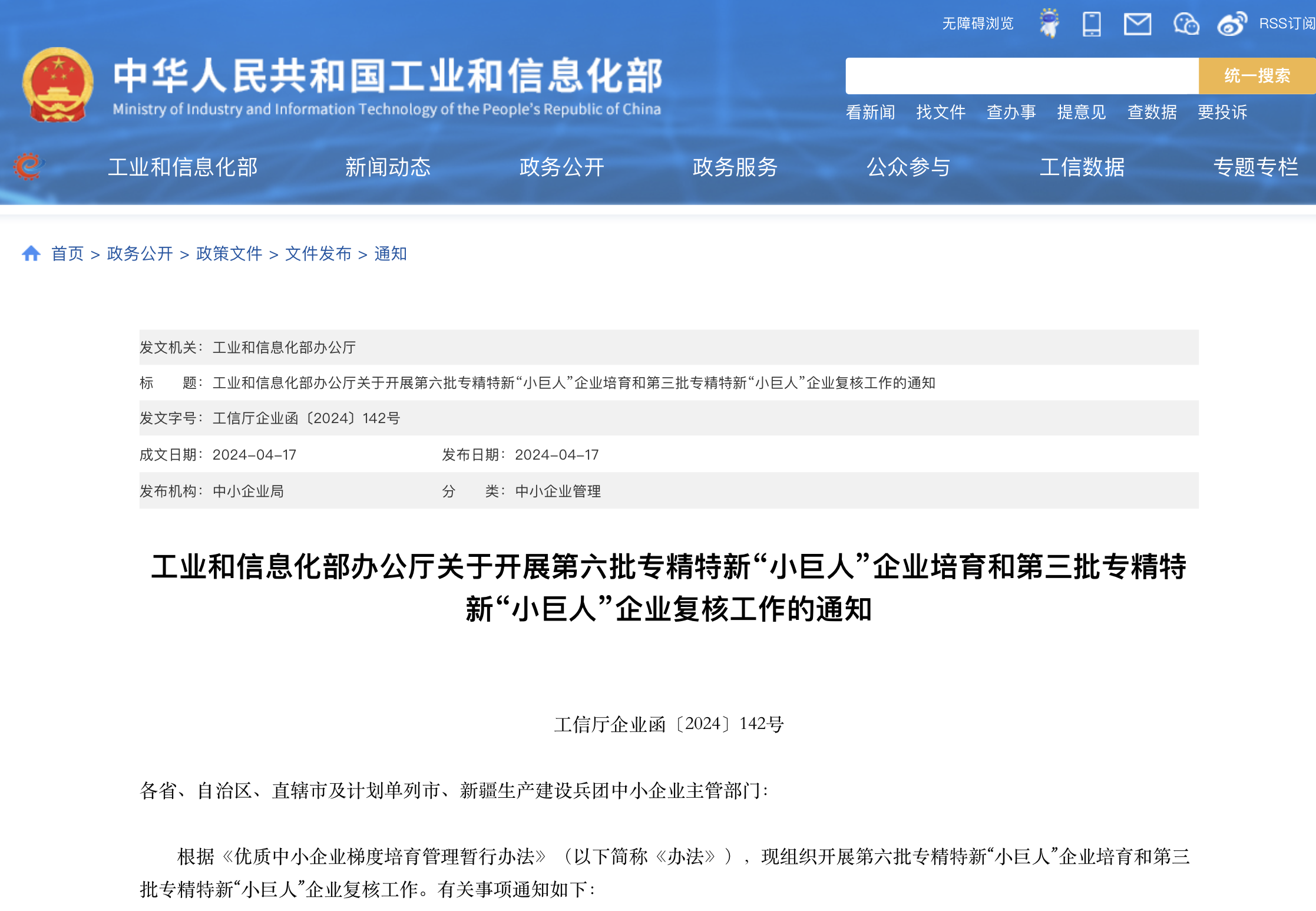1316x911 pixels.
Task: Click the large bold article headline
Action: click(x=669, y=588)
